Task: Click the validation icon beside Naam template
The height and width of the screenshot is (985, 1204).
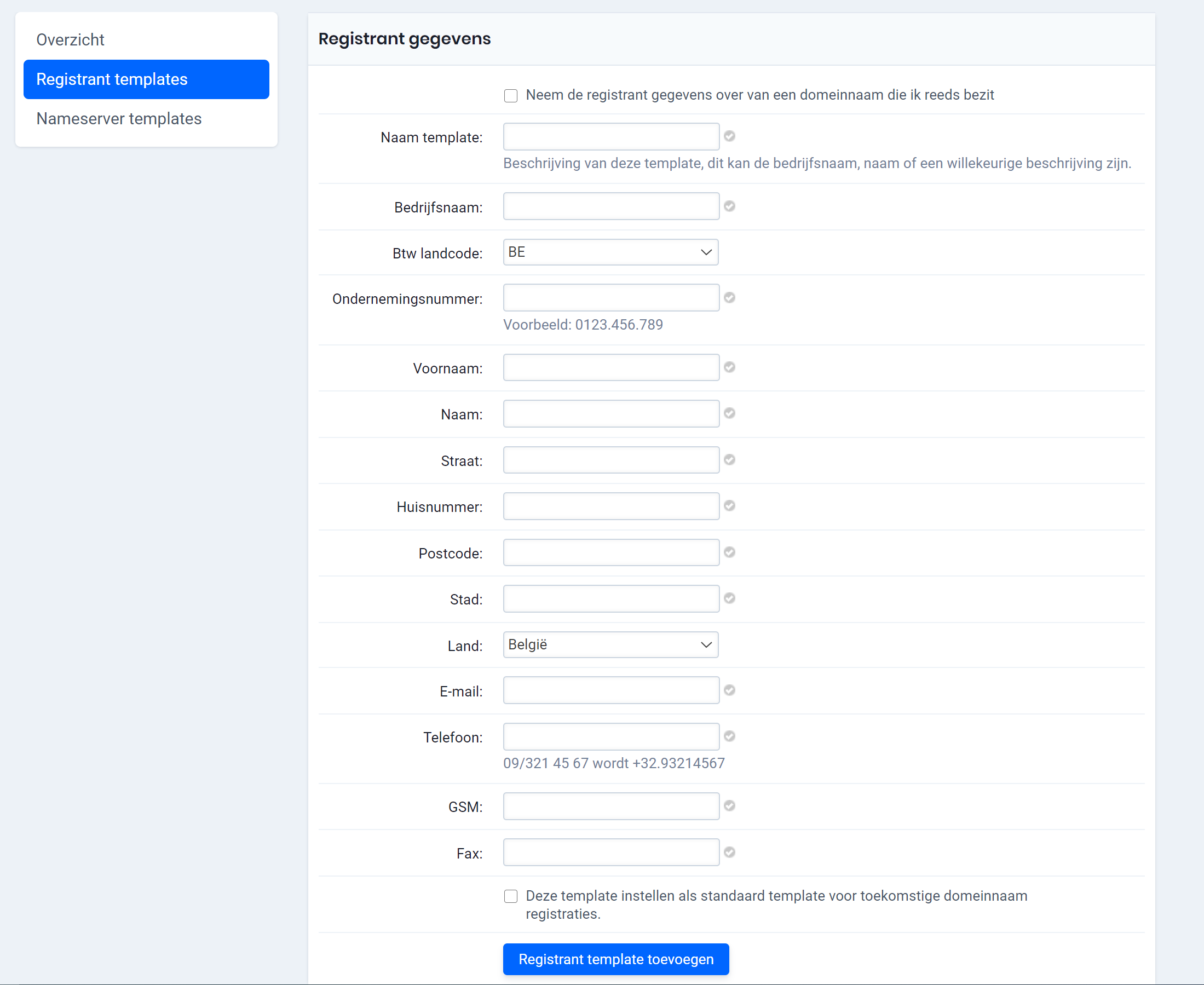Action: point(730,136)
